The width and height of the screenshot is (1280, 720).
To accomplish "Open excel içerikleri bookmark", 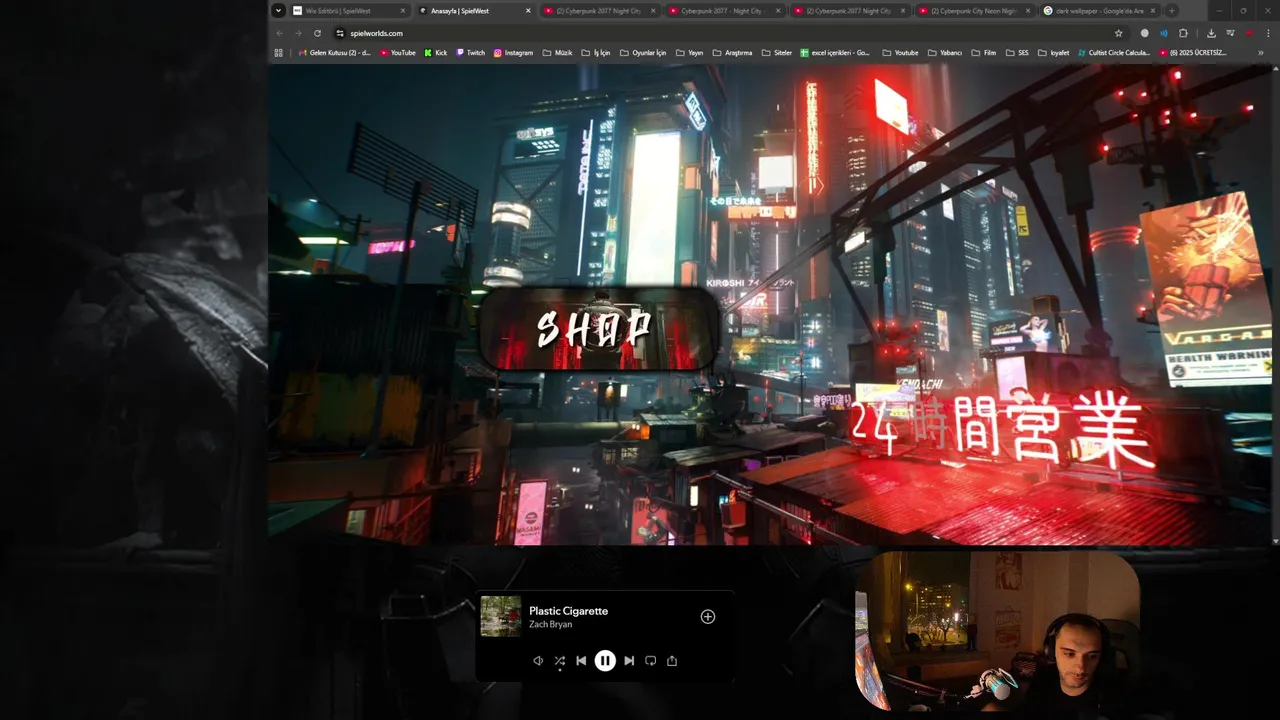I will point(835,53).
